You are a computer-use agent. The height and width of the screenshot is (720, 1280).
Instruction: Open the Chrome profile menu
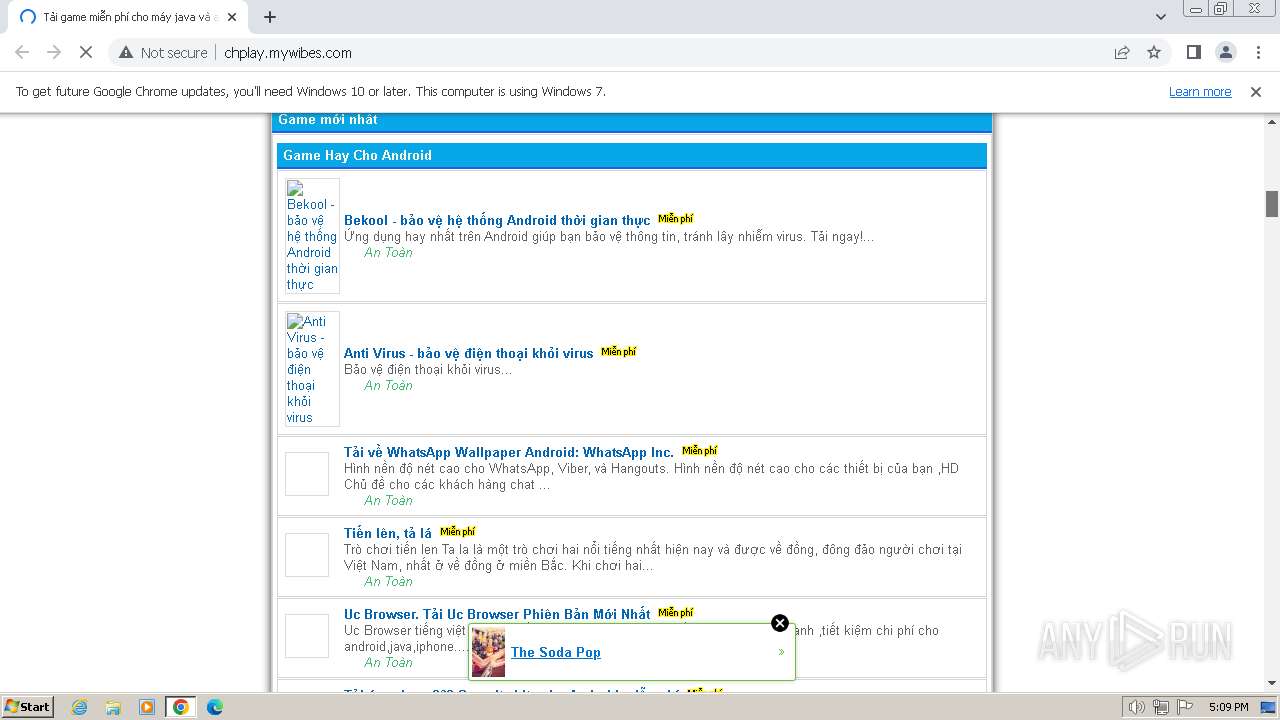point(1225,52)
